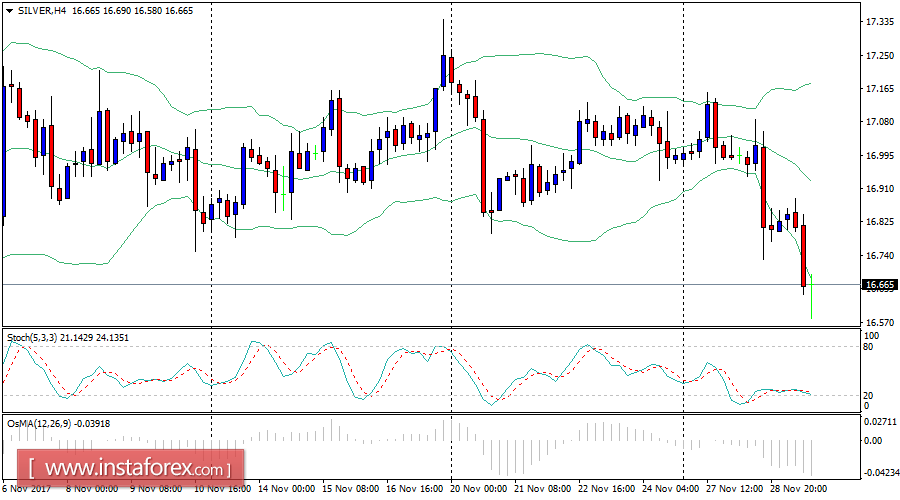Screen dimensions: 900x500
Task: Click the 15 Nov 08:00 time label
Action: [350, 489]
